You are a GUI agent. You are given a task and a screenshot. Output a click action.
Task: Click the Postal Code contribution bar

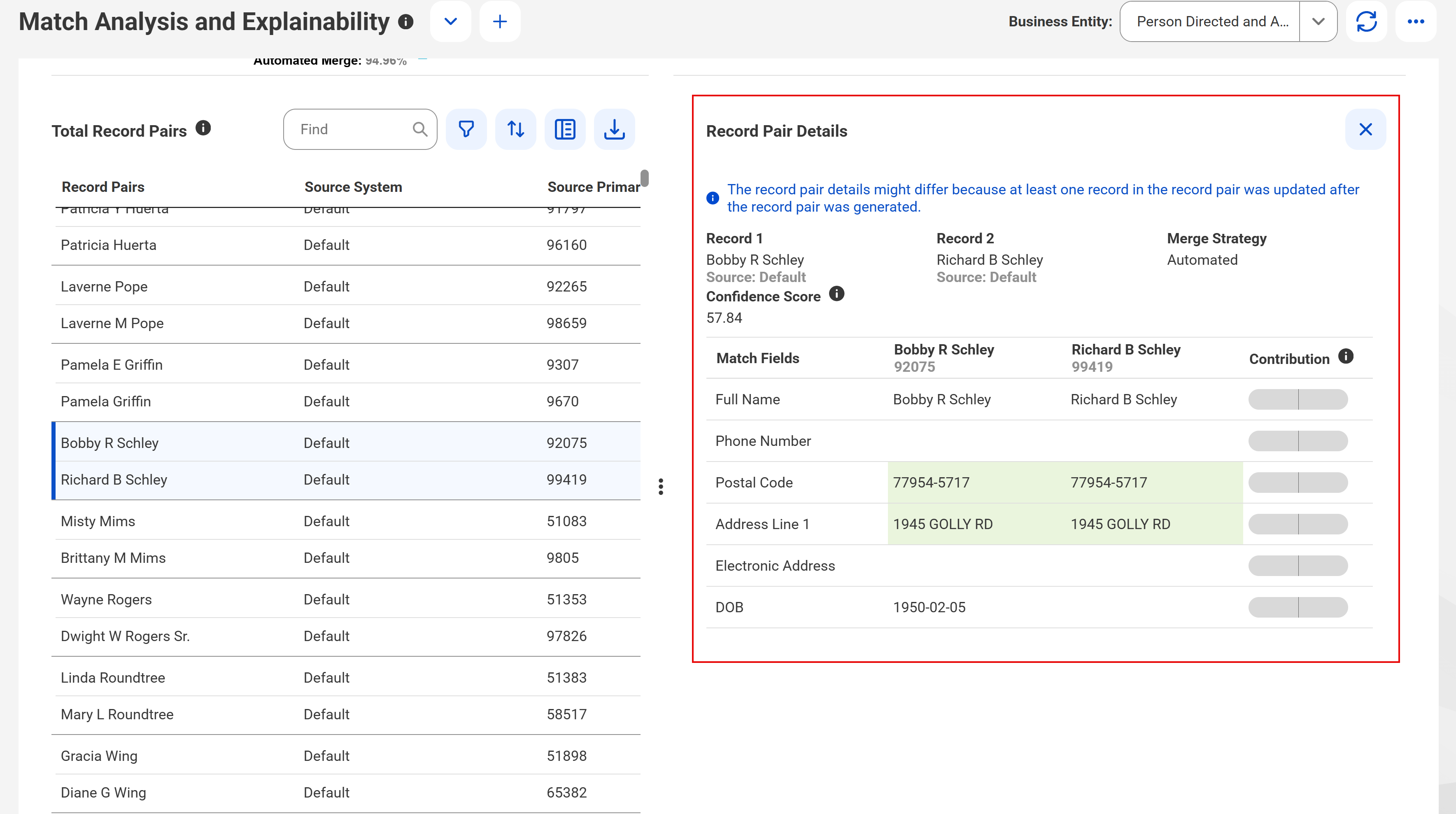click(x=1298, y=483)
